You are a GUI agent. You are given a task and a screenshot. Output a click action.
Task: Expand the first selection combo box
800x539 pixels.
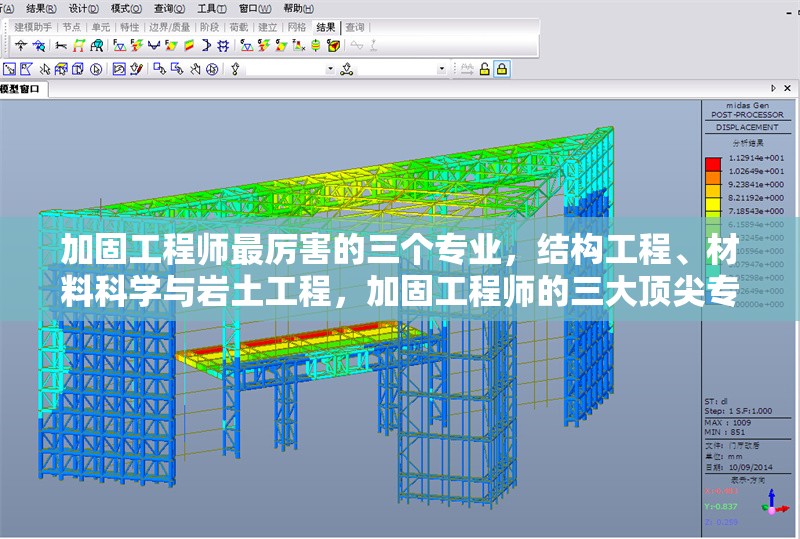pos(331,69)
